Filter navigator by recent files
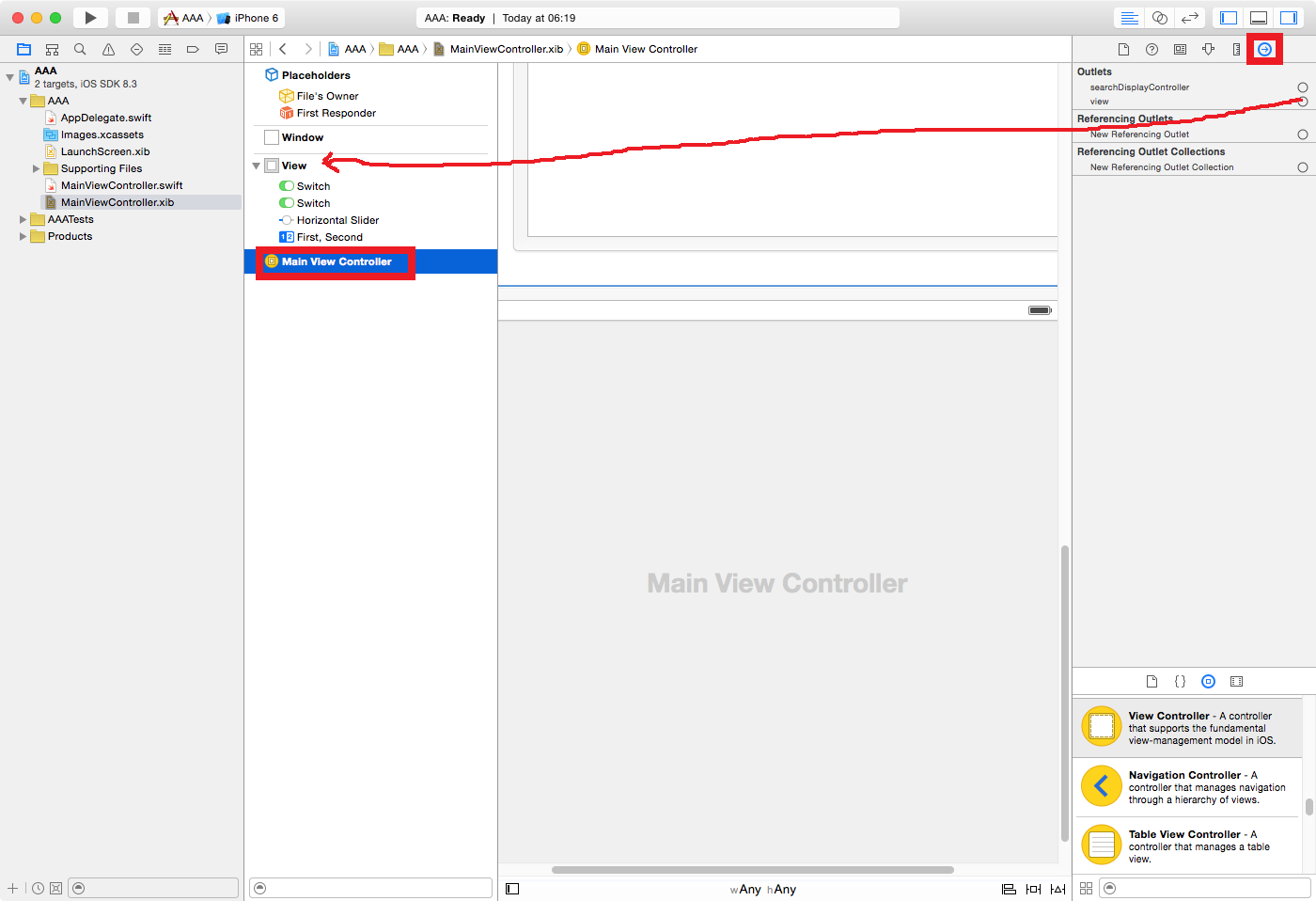The width and height of the screenshot is (1316, 901). [38, 888]
